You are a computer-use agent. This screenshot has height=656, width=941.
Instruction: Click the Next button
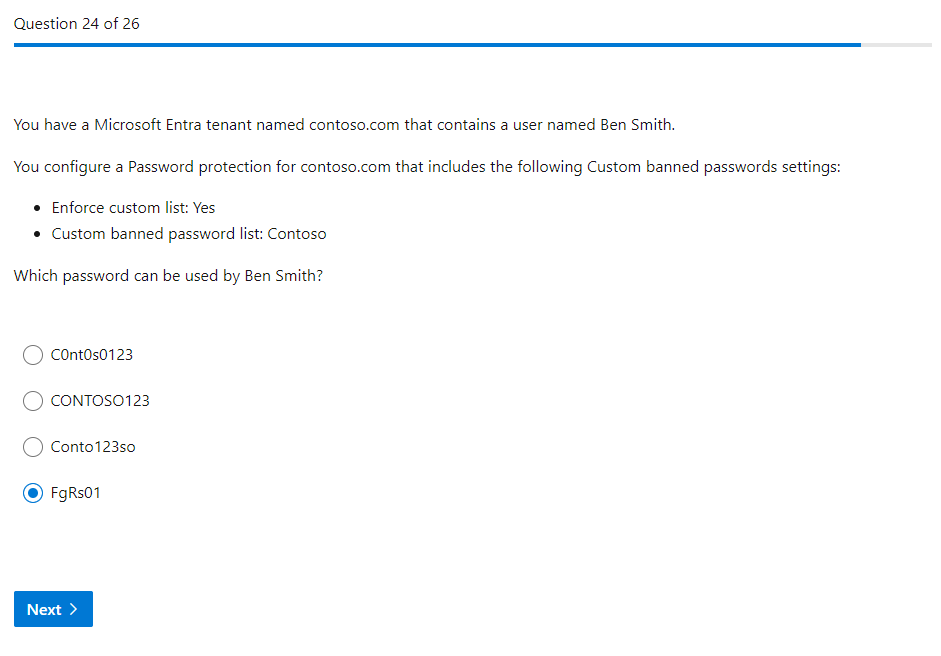point(53,609)
